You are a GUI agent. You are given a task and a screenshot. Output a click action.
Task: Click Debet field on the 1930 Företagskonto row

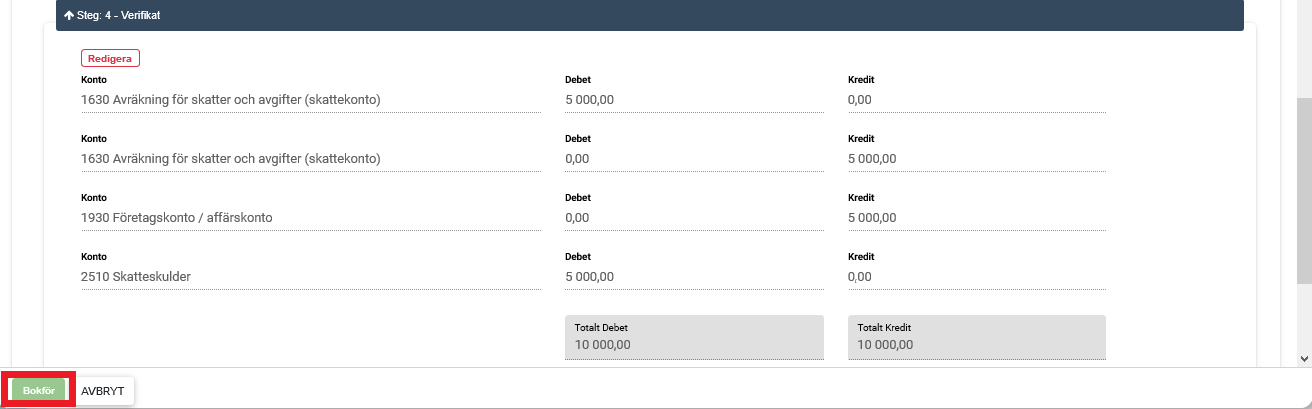(694, 218)
